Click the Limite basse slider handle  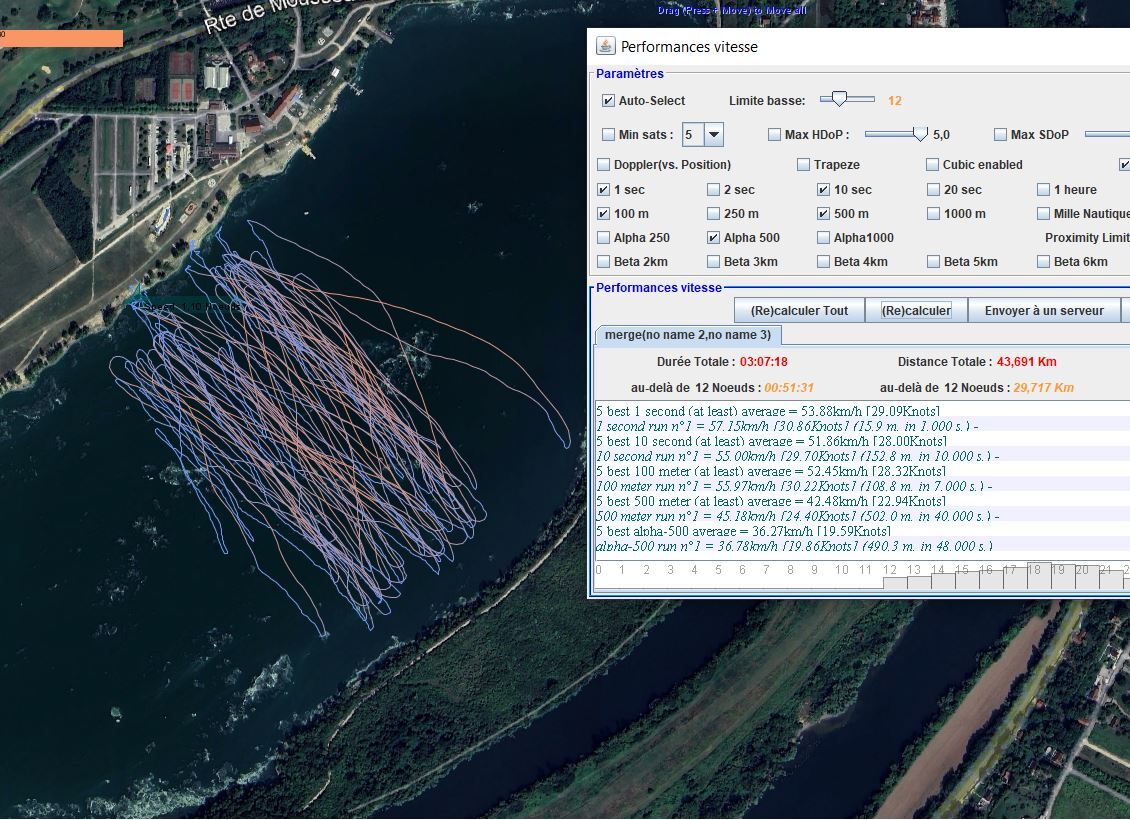tap(840, 99)
